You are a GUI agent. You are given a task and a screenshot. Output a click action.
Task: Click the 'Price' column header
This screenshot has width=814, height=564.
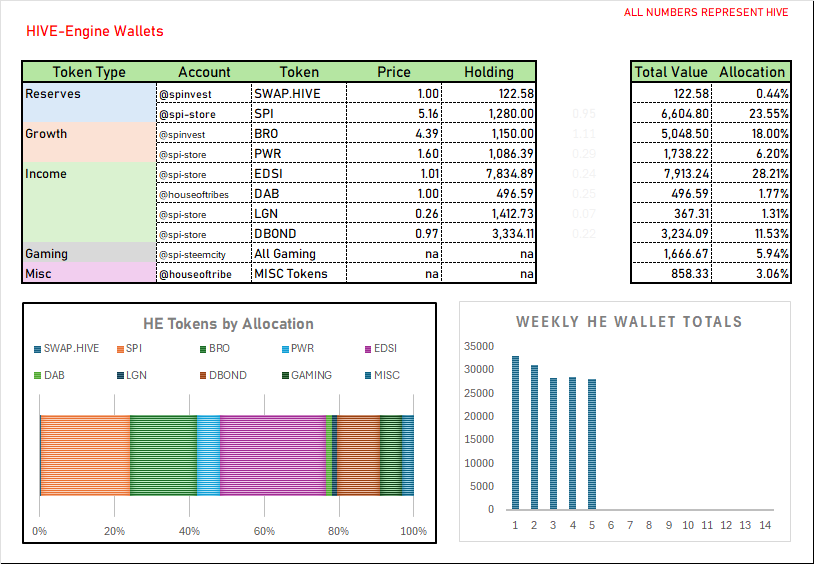[x=394, y=72]
